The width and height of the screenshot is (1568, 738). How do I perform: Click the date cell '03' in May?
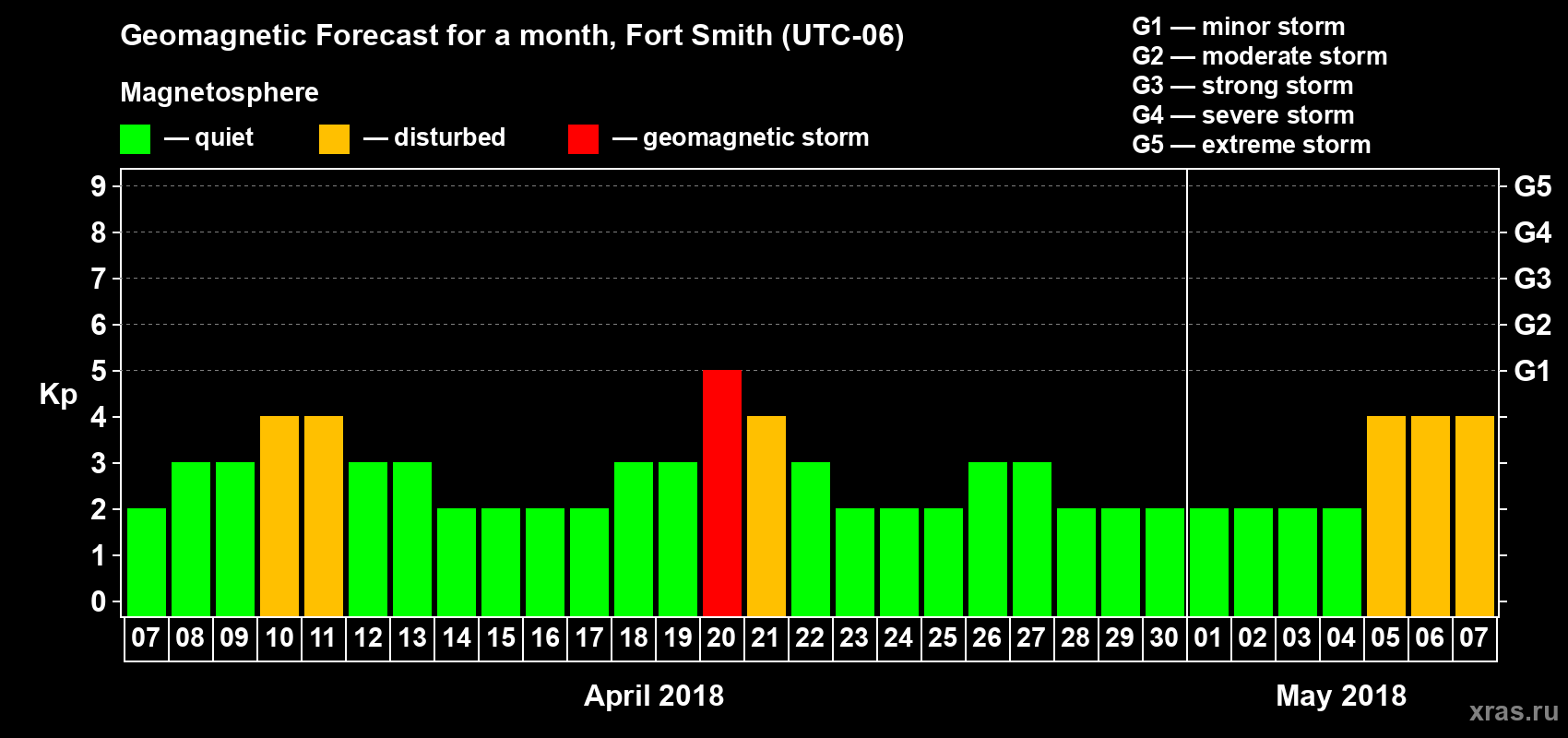click(1298, 638)
